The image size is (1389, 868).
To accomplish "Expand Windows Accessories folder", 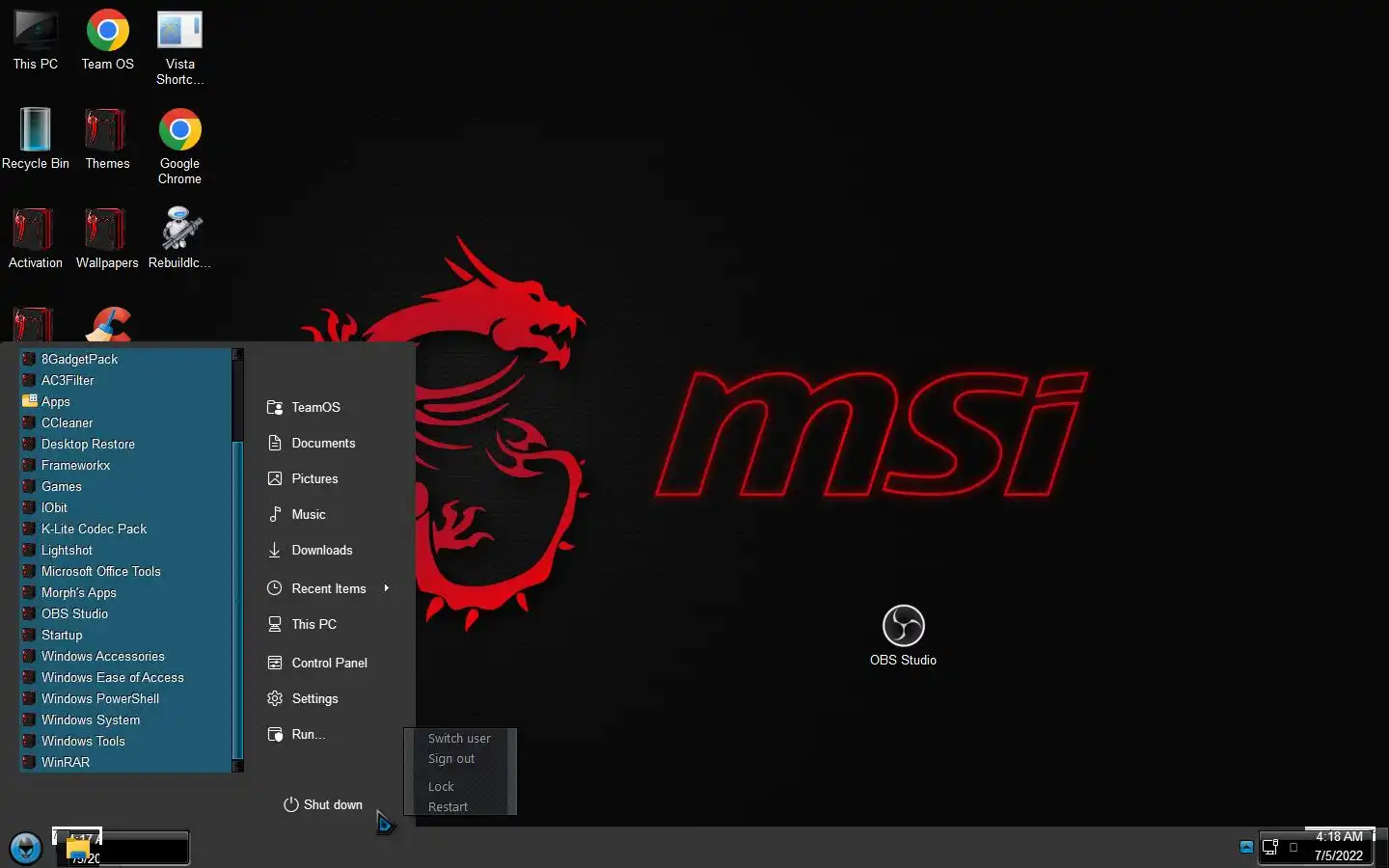I will click(126, 656).
